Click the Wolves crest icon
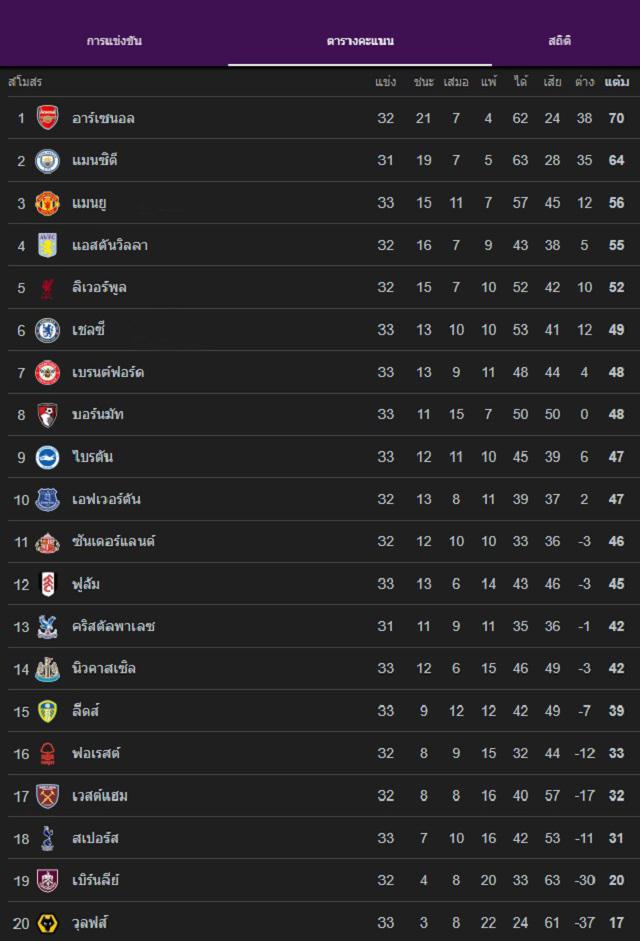640x941 pixels. pos(47,922)
